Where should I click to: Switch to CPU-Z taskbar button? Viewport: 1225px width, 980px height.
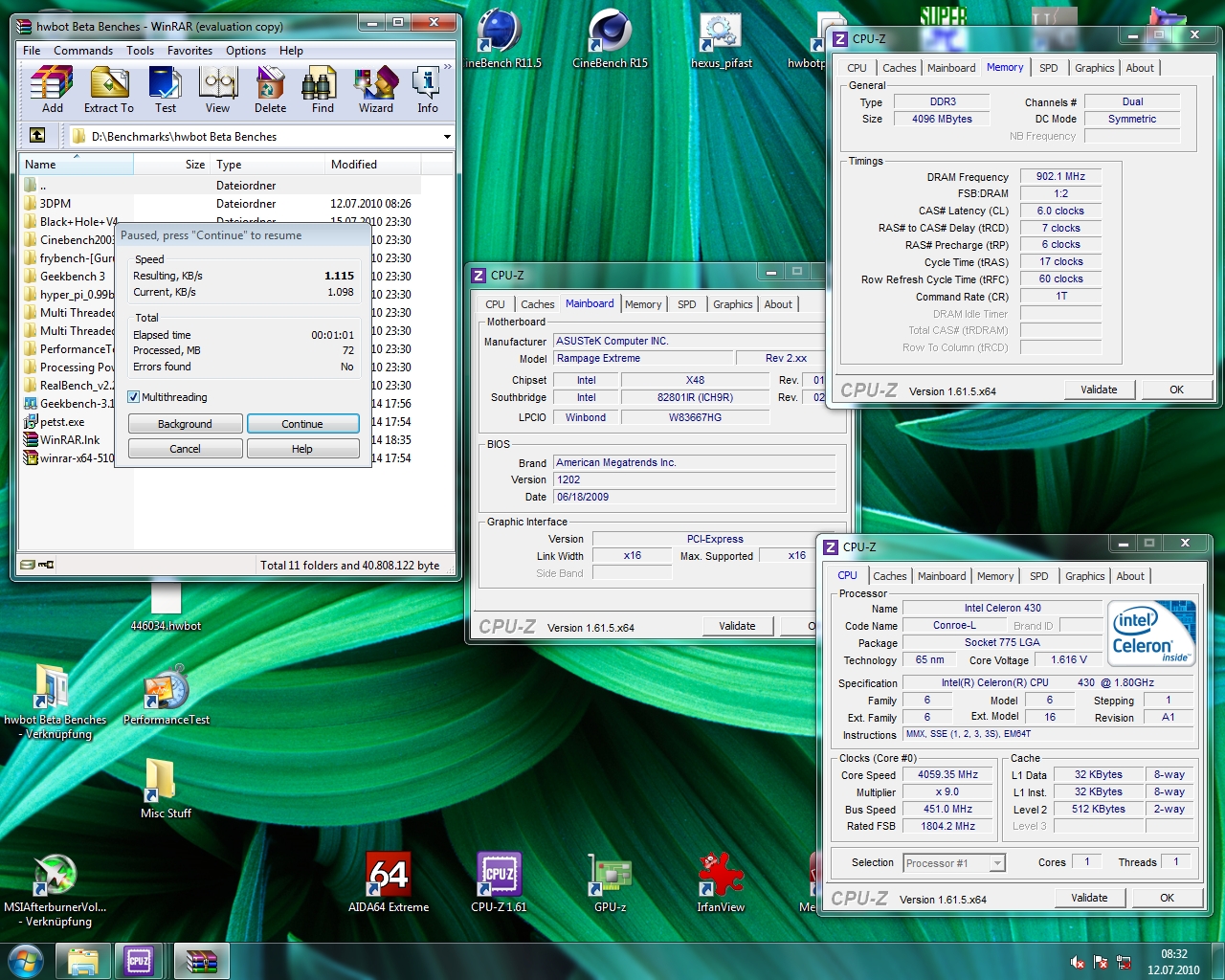[x=139, y=961]
